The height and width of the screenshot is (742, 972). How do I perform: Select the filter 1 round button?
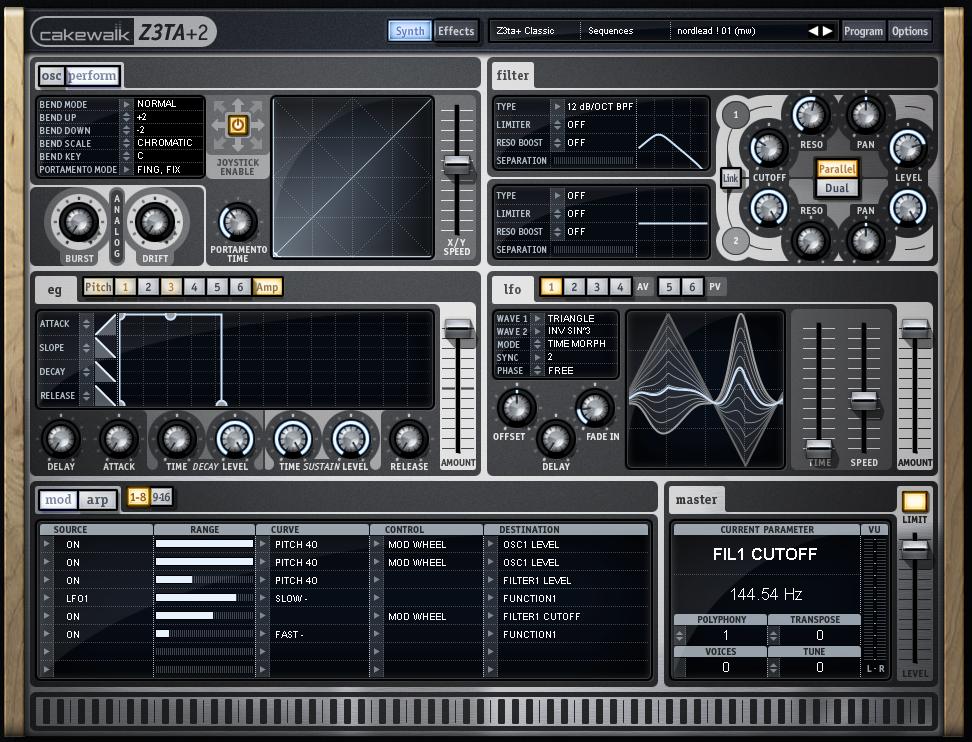[736, 115]
